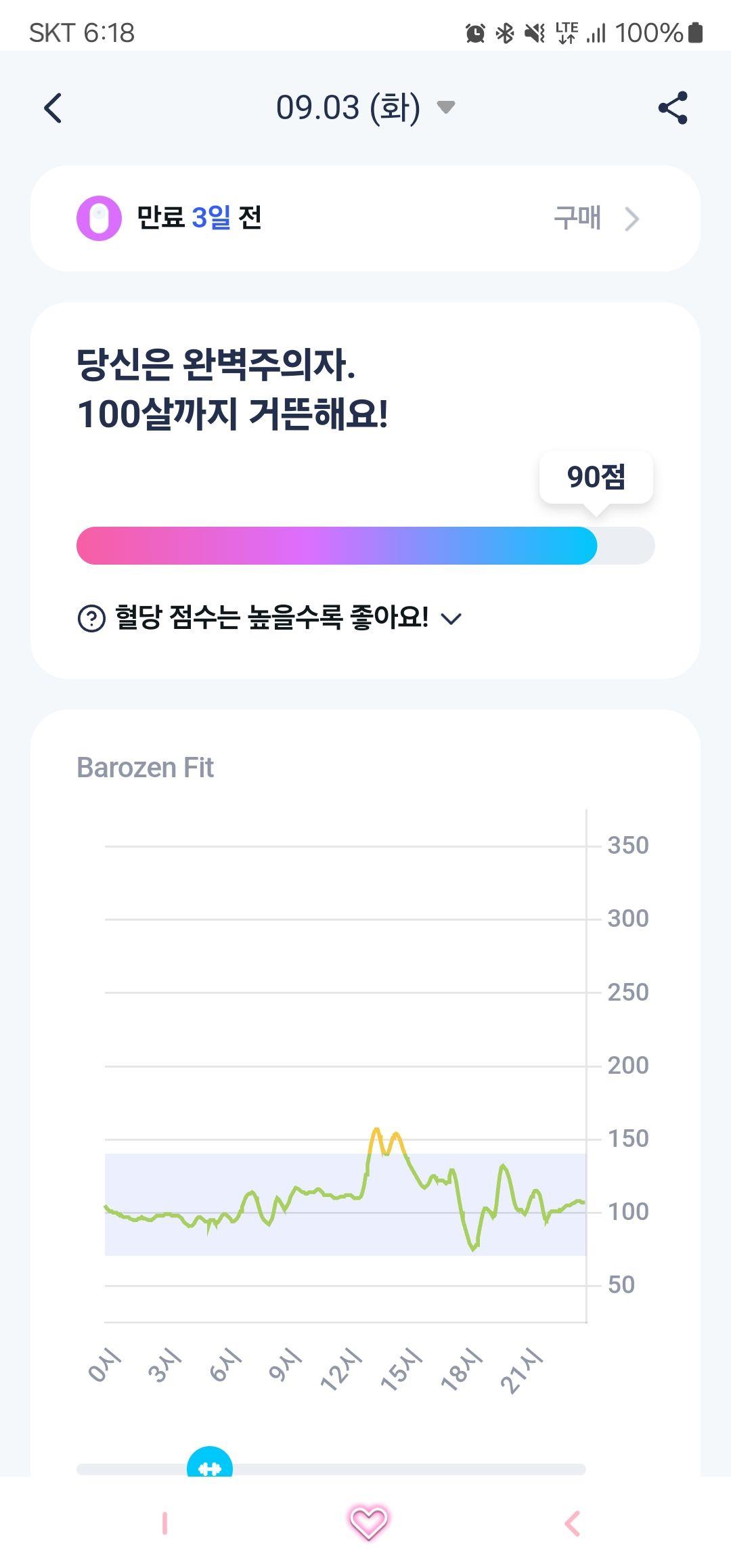This screenshot has height=1568, width=731.
Task: Tap the pink back navigation arrow
Action: pos(573,1523)
